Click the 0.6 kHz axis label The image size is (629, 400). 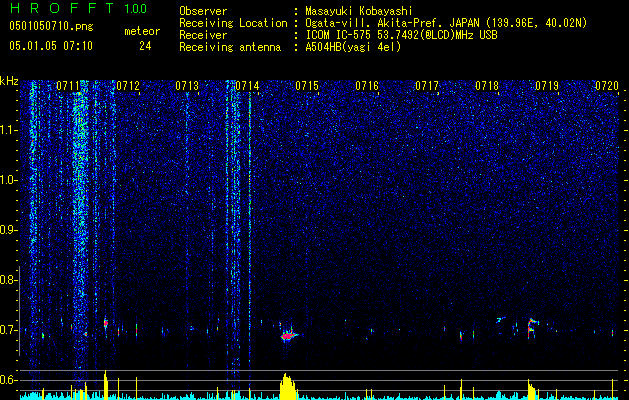tap(8, 380)
